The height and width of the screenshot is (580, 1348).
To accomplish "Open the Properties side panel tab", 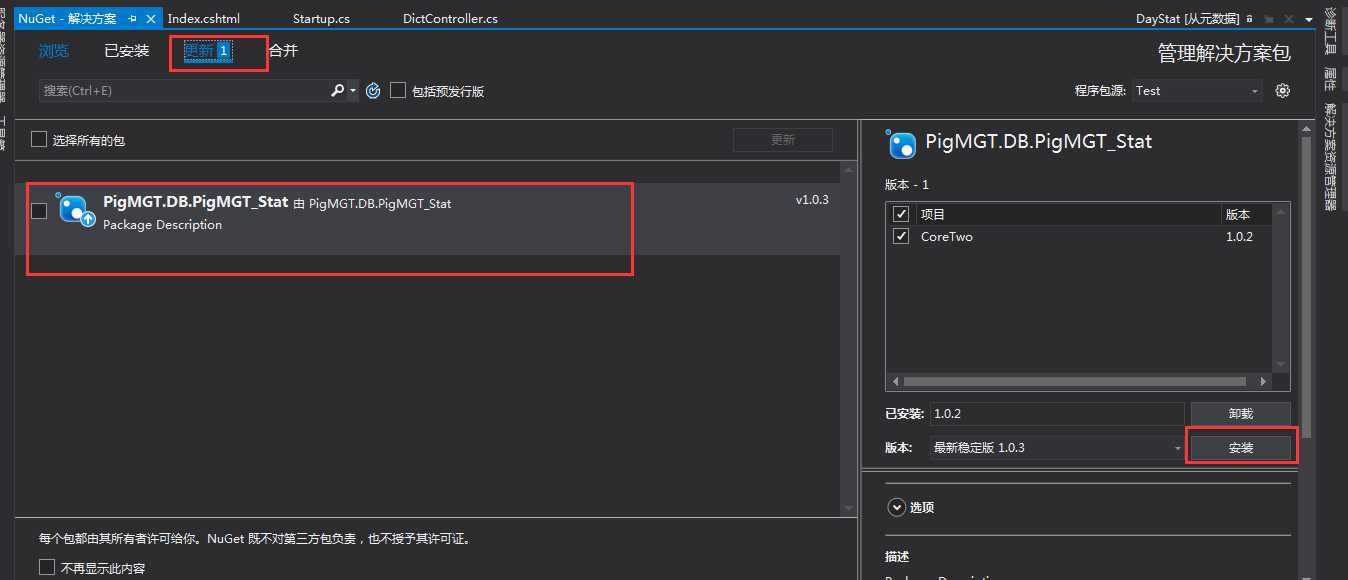I will (1330, 79).
